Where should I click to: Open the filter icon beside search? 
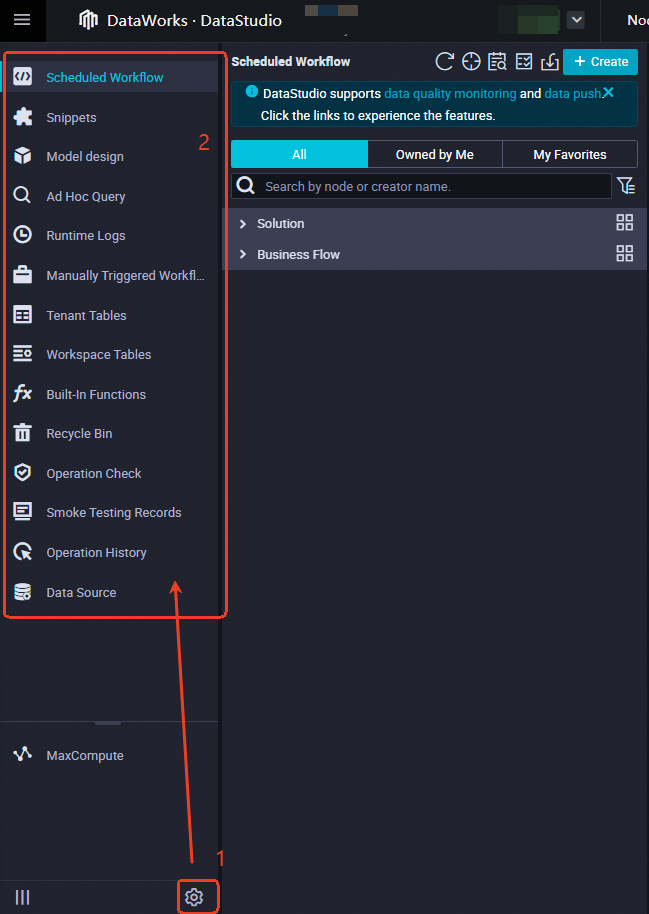tap(626, 185)
